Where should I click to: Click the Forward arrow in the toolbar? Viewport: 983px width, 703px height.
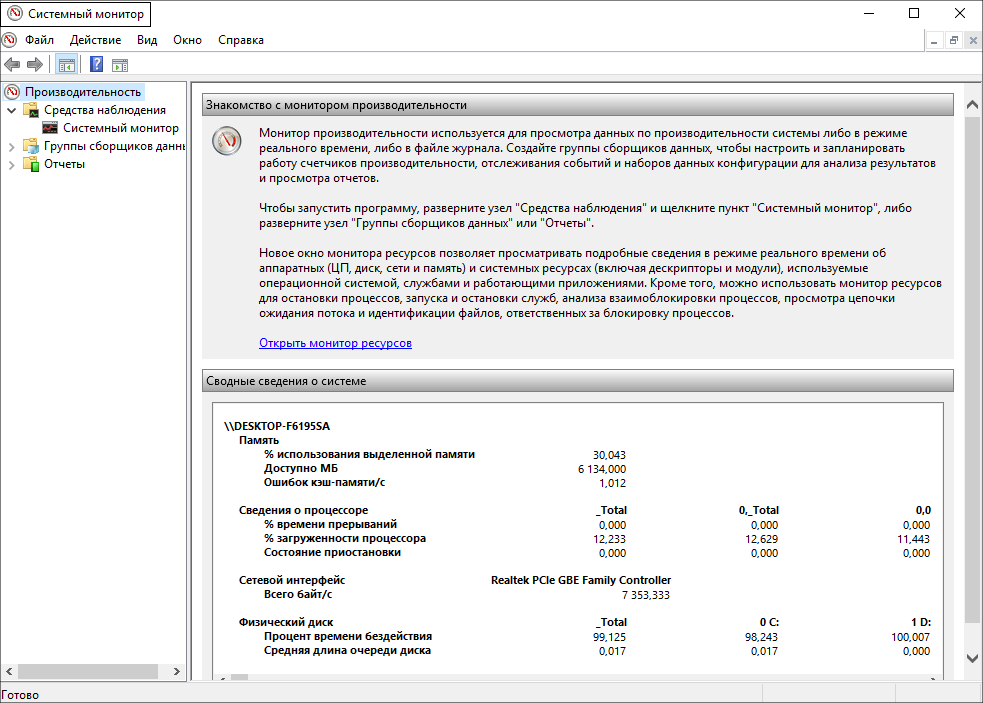[35, 65]
